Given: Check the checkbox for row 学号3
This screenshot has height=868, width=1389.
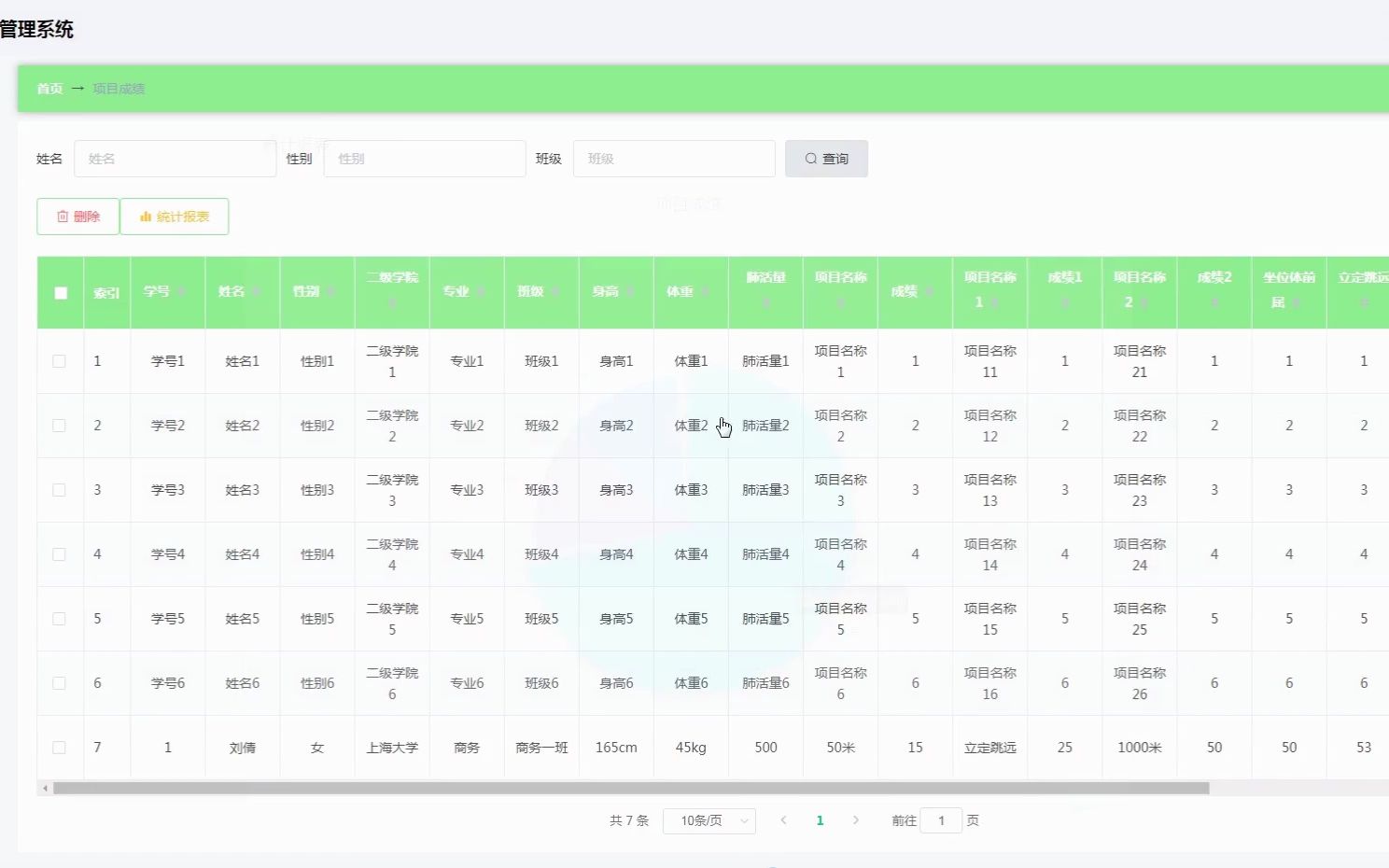Looking at the screenshot, I should pos(59,490).
